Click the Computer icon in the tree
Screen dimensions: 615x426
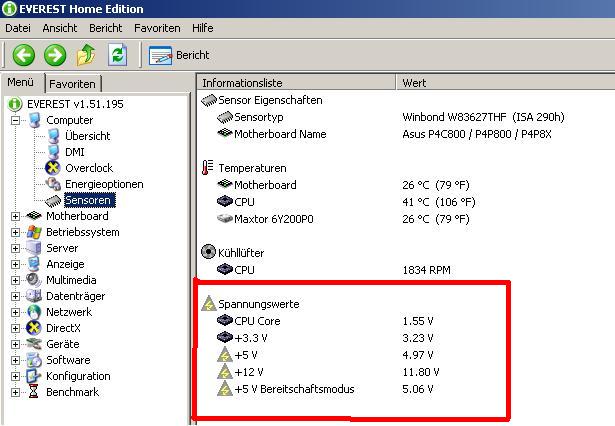[35, 120]
